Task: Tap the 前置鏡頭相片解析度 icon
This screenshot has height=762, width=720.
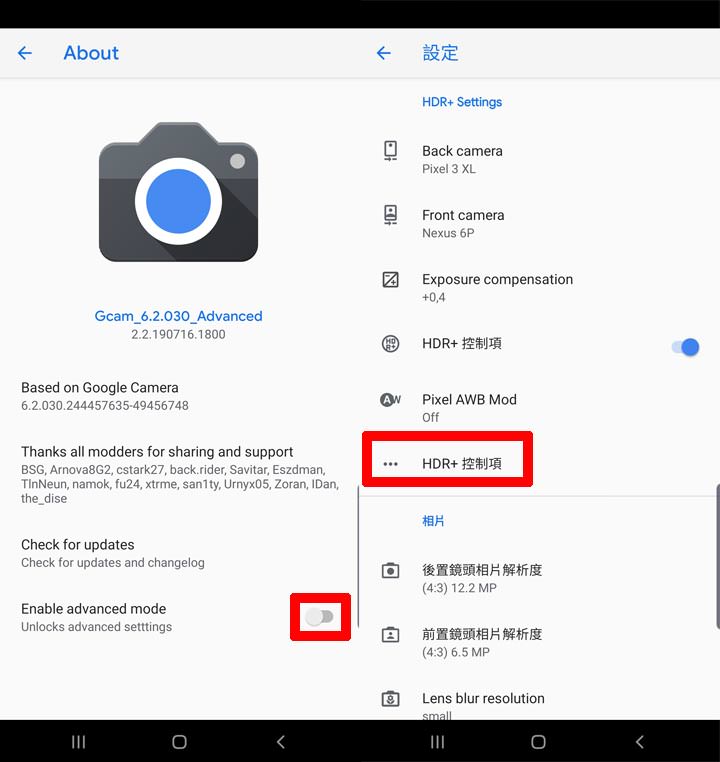Action: 391,634
